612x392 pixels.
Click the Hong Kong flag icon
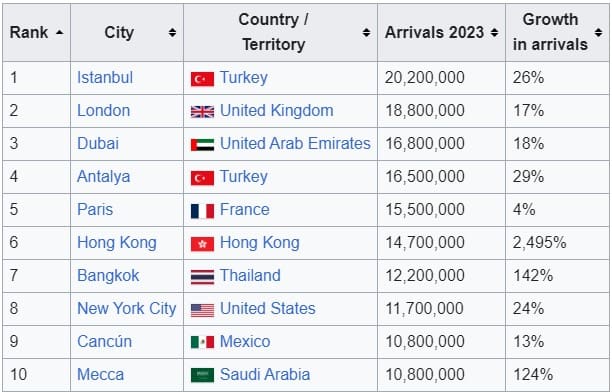pos(202,244)
